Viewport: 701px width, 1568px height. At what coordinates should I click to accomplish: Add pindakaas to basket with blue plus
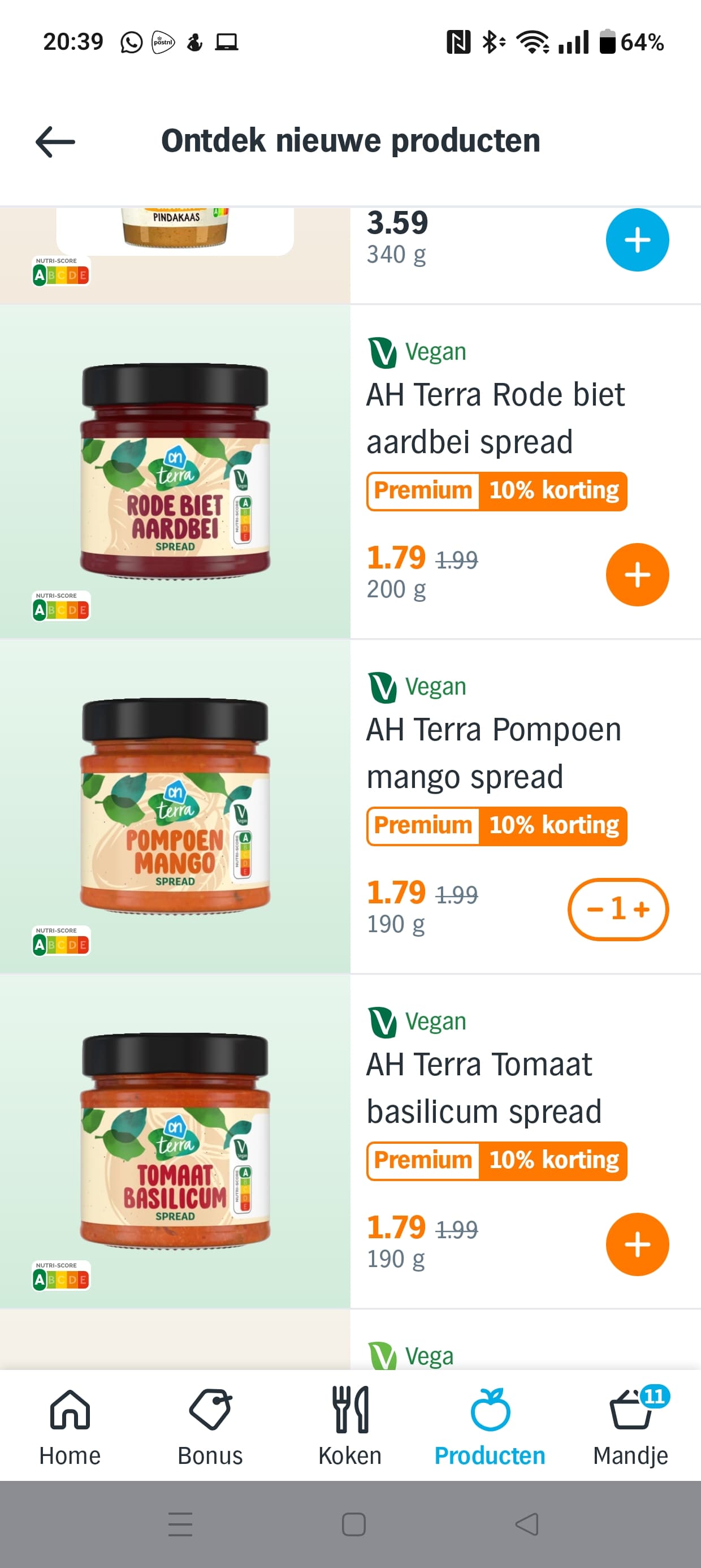(x=637, y=240)
